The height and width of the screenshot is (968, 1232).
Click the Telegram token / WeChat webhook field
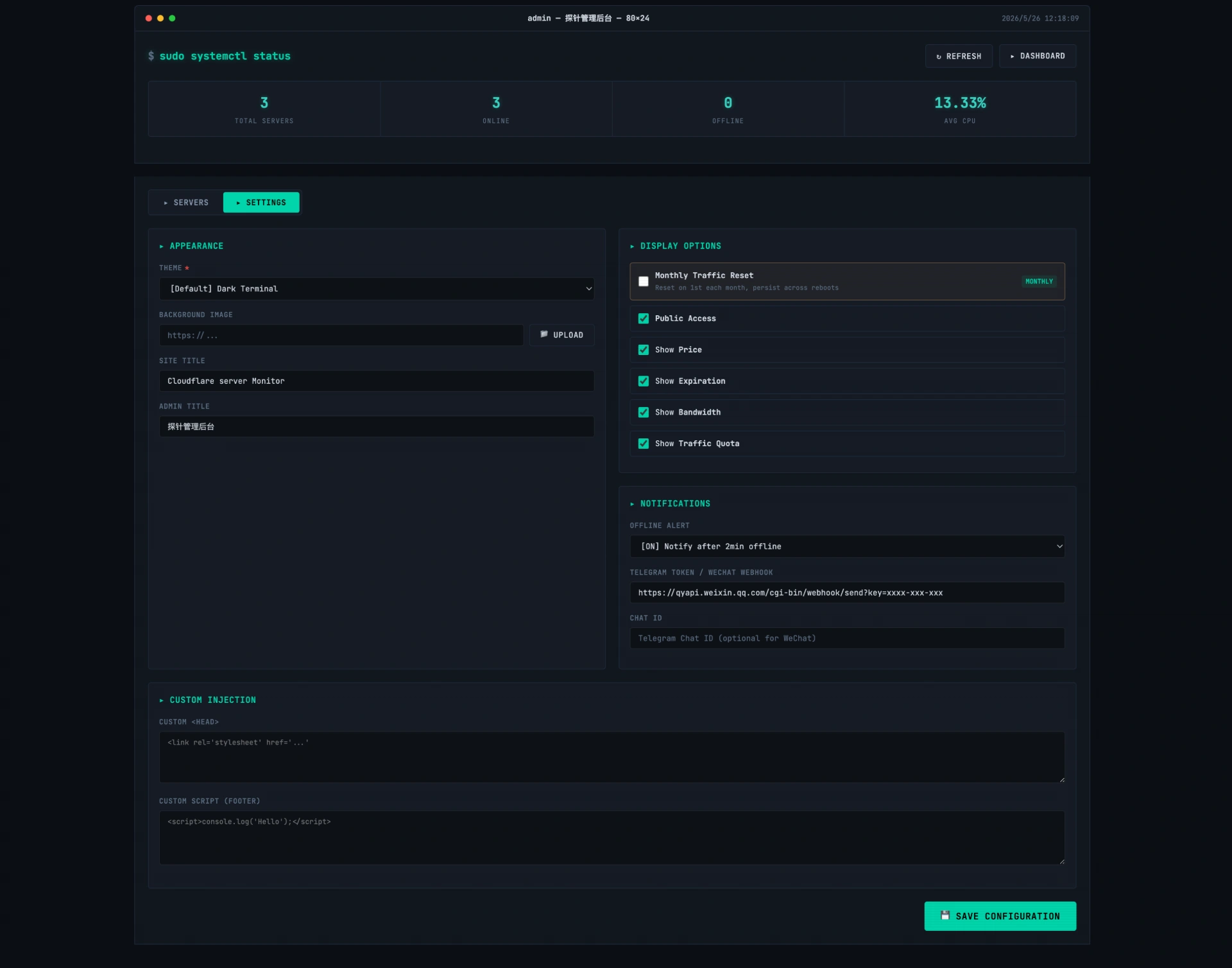pyautogui.click(x=847, y=592)
